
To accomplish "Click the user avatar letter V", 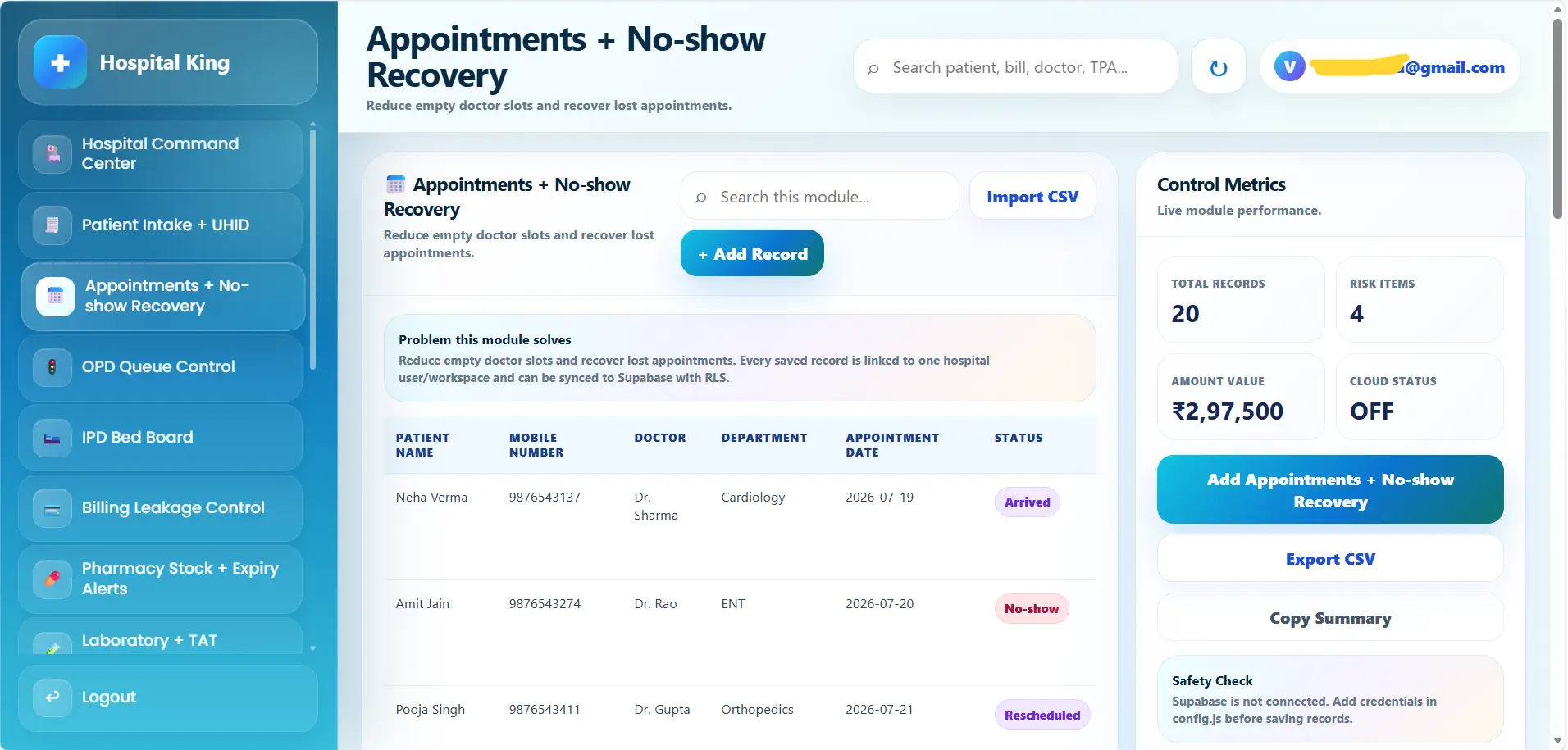I will point(1290,67).
